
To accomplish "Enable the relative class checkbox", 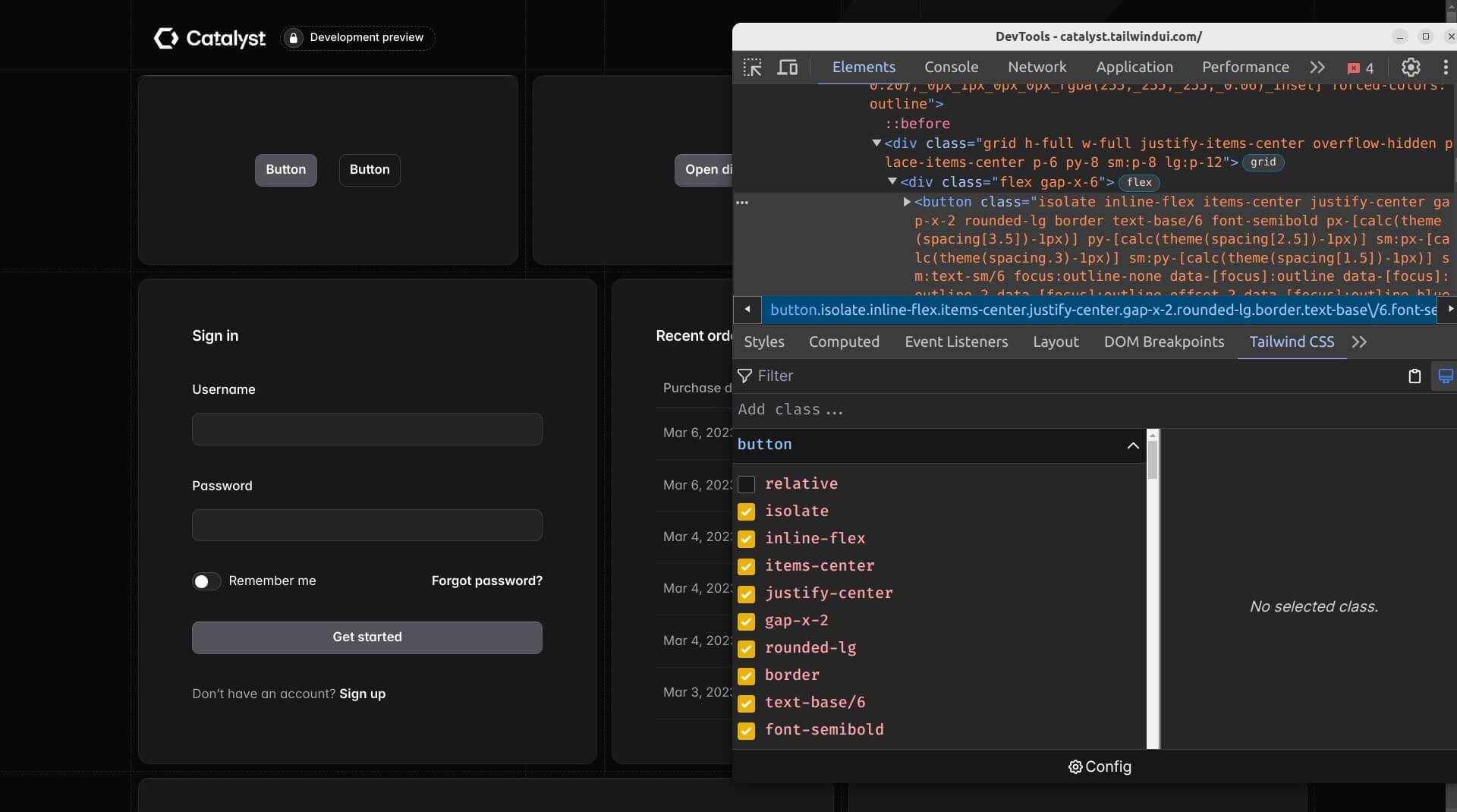I will click(x=746, y=484).
